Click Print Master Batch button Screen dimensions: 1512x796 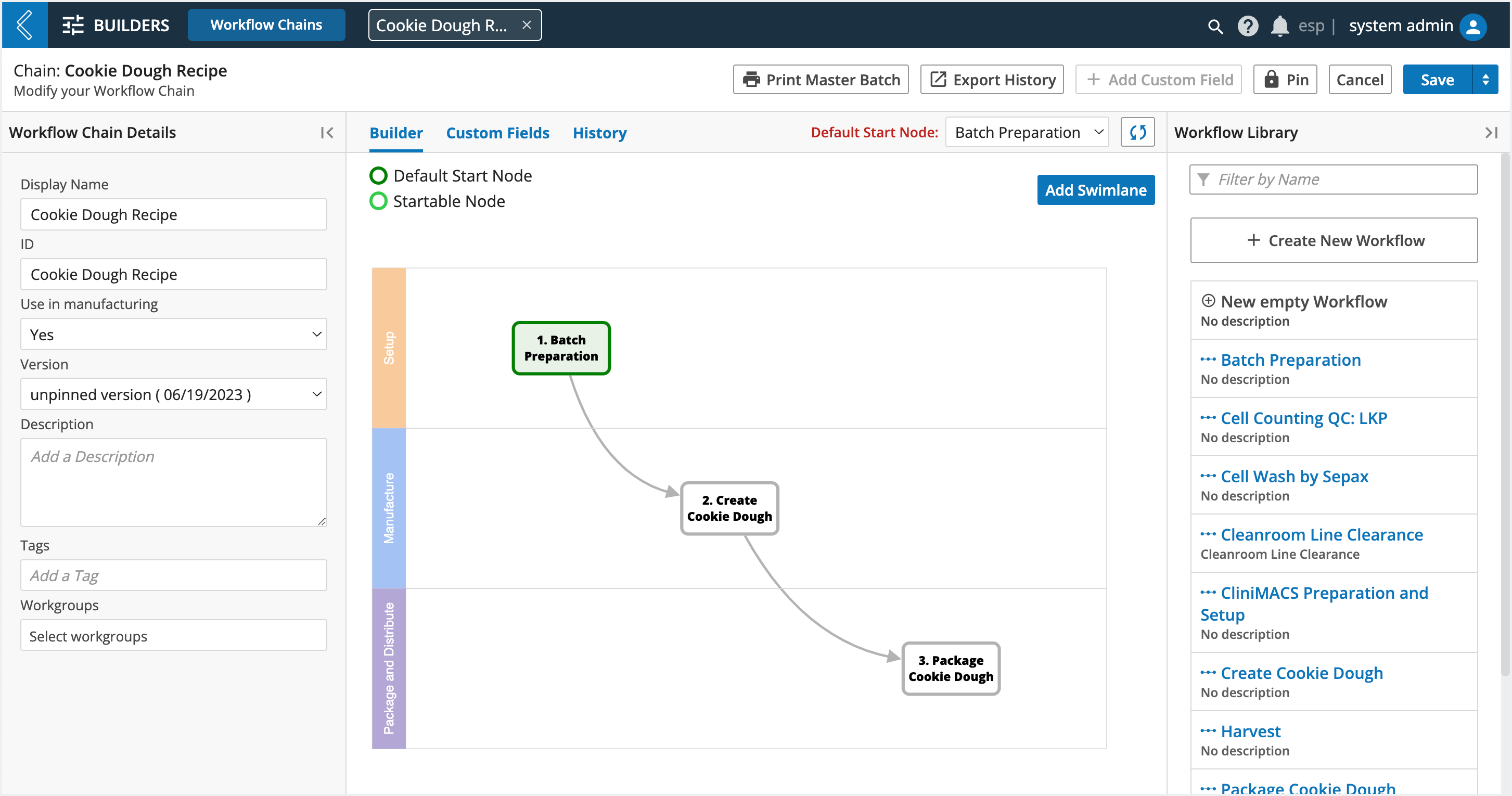[821, 79]
